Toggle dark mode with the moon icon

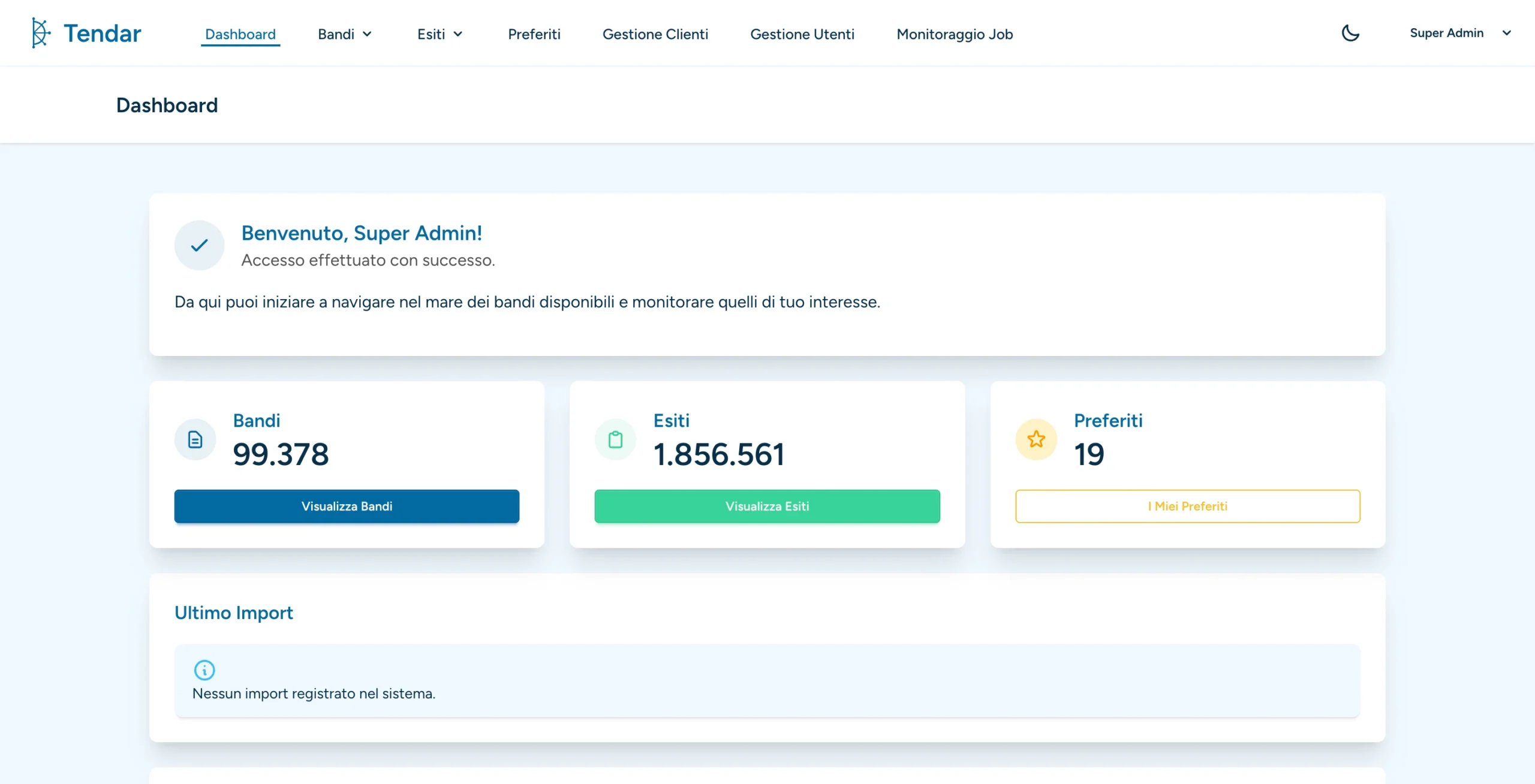1350,33
